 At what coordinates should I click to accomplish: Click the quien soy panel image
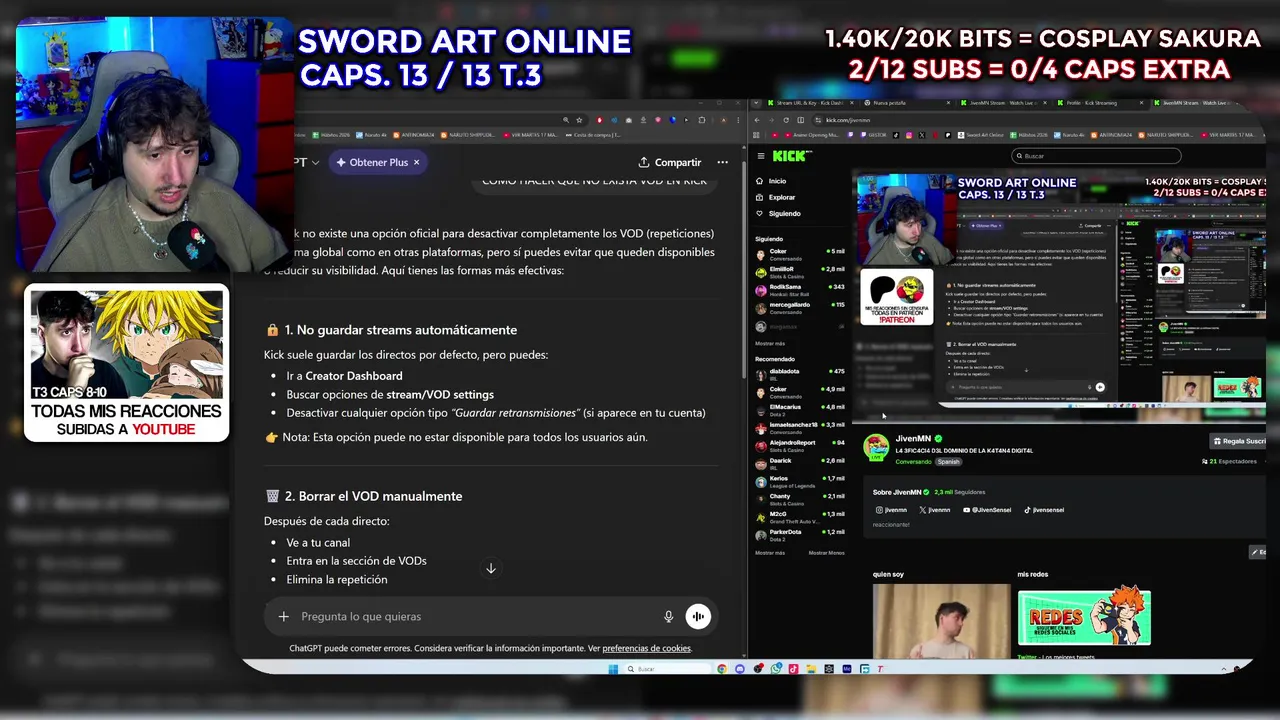click(x=941, y=621)
